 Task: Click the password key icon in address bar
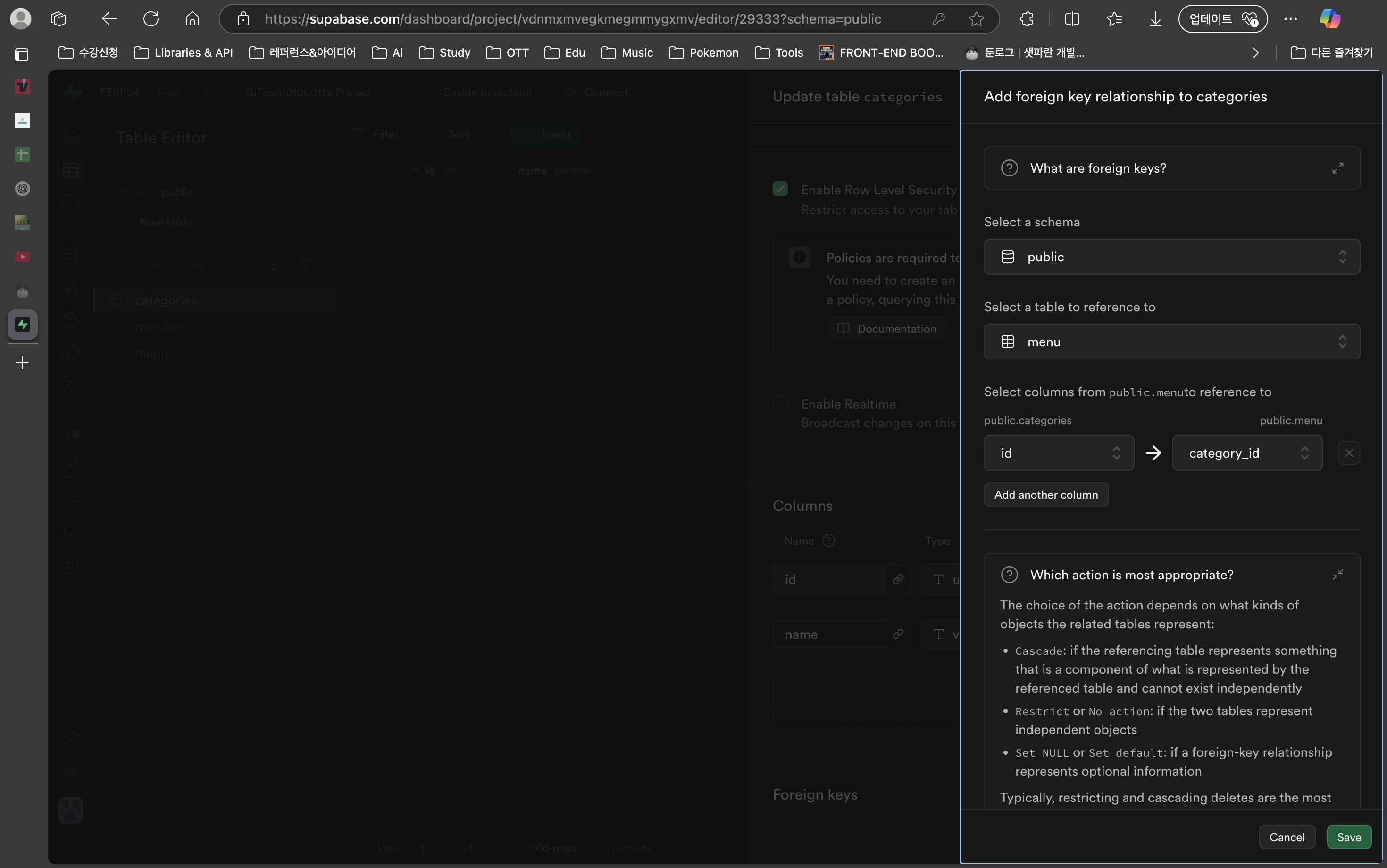coord(939,19)
